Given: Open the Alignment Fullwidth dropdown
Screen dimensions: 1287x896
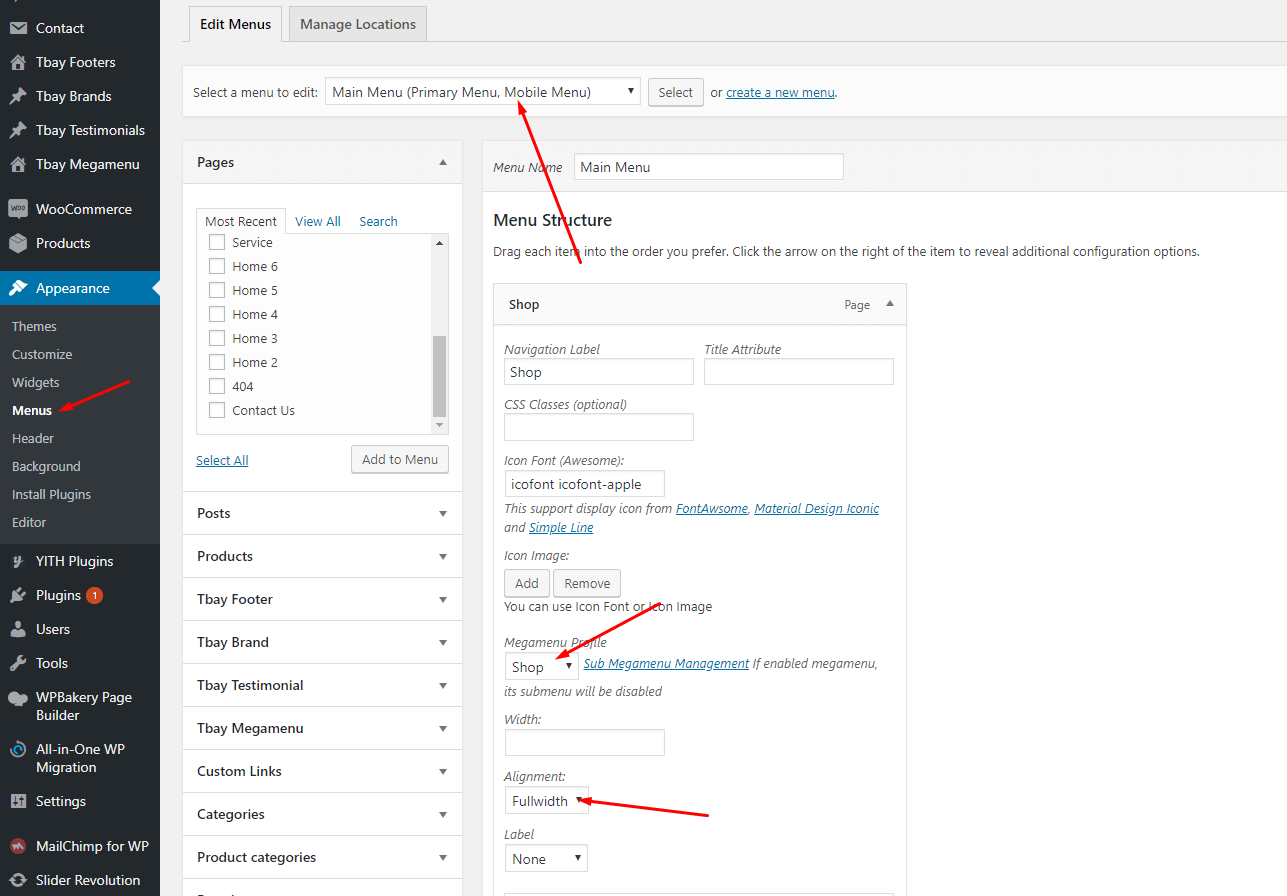Looking at the screenshot, I should click(x=546, y=801).
